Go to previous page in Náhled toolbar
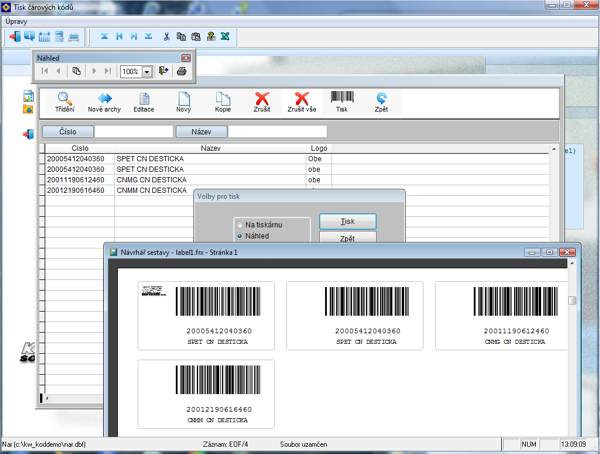This screenshot has height=454, width=600. point(59,71)
